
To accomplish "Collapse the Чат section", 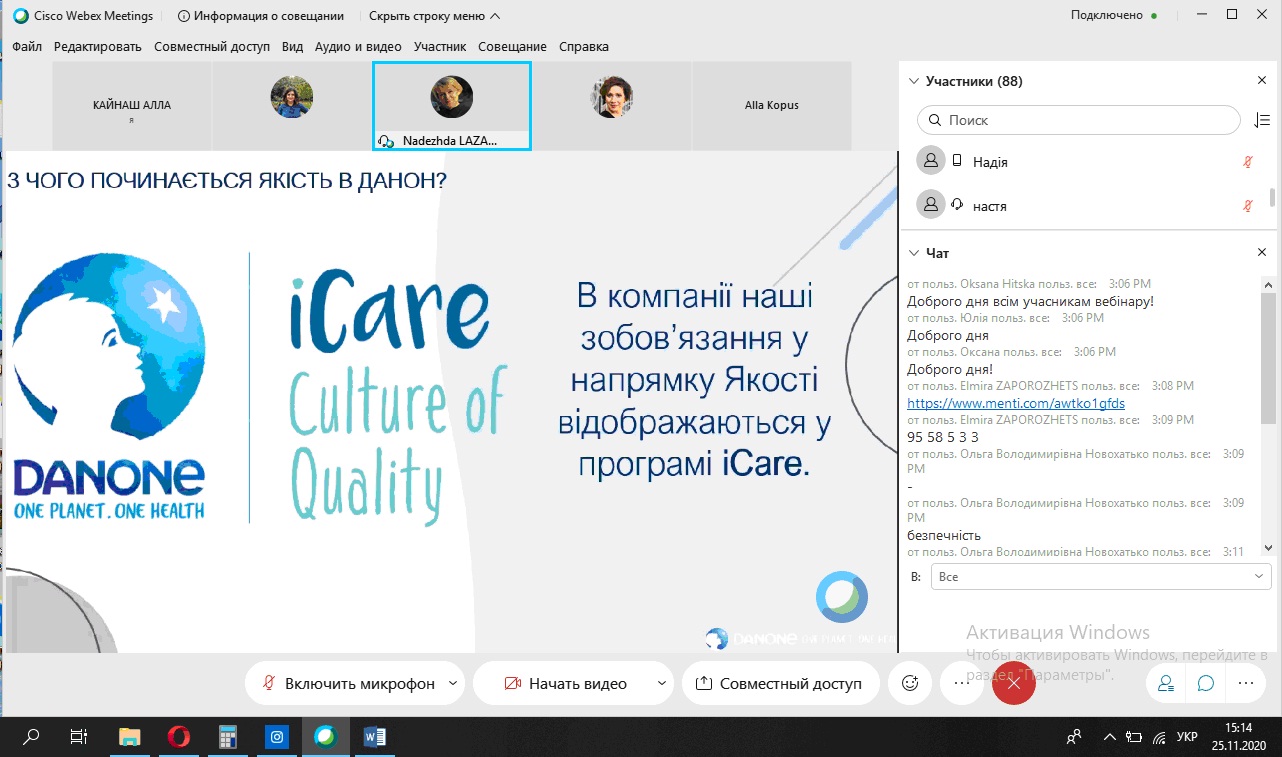I will (x=912, y=253).
